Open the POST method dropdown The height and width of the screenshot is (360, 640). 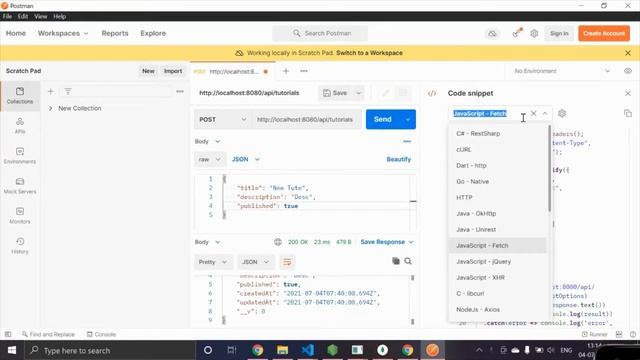click(222, 120)
